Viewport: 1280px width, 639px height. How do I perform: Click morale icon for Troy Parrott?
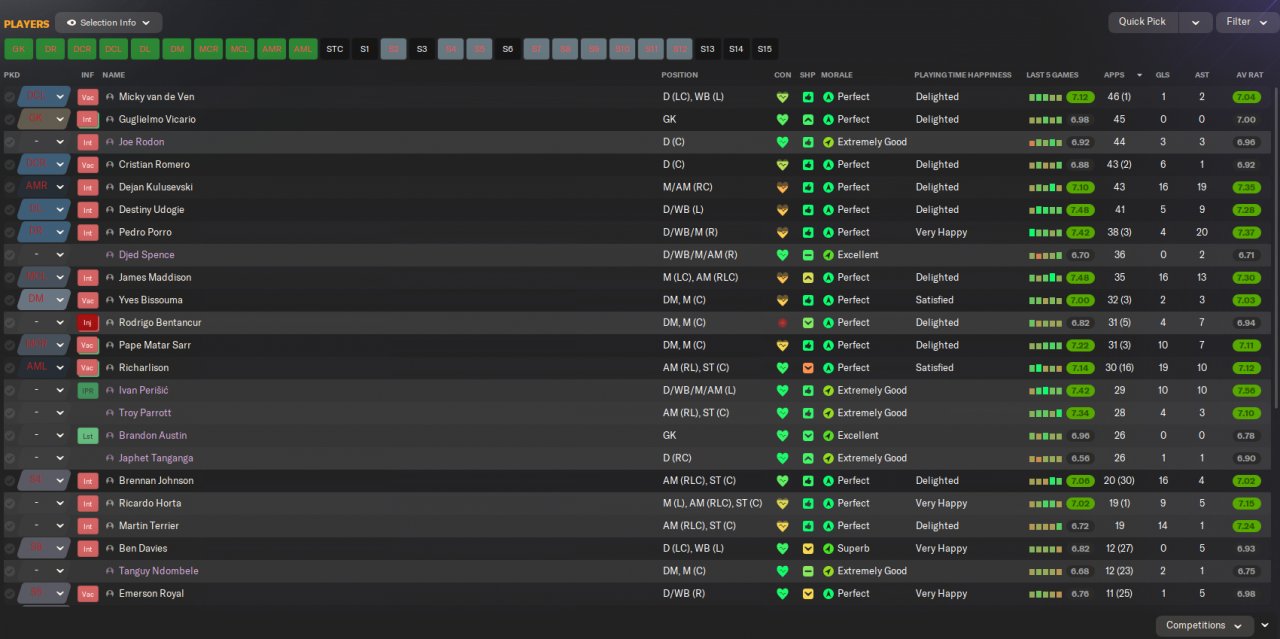point(828,413)
